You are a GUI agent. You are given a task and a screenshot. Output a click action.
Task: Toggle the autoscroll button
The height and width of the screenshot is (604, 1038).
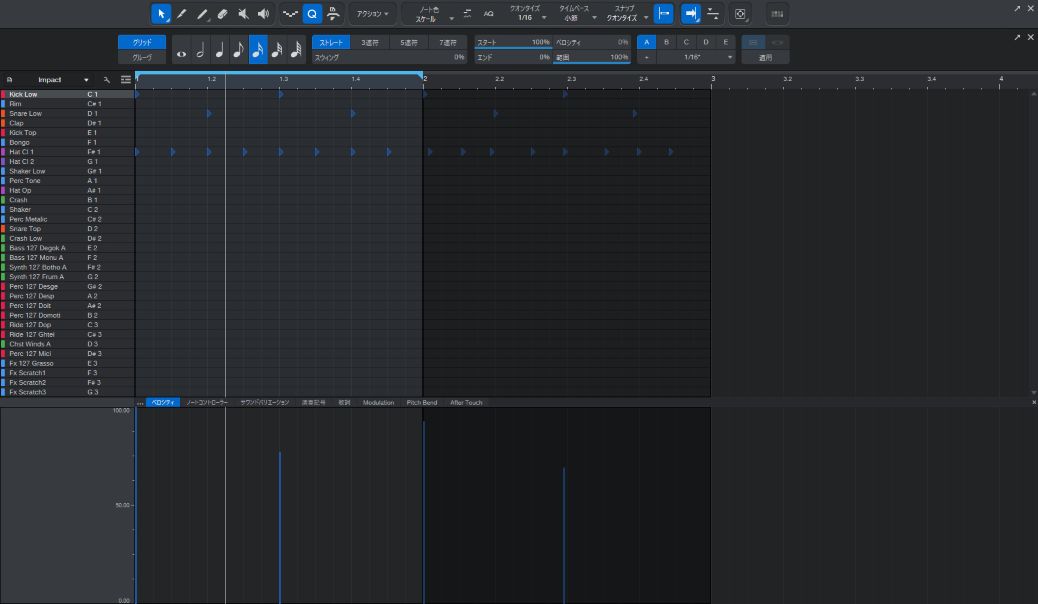click(x=691, y=14)
